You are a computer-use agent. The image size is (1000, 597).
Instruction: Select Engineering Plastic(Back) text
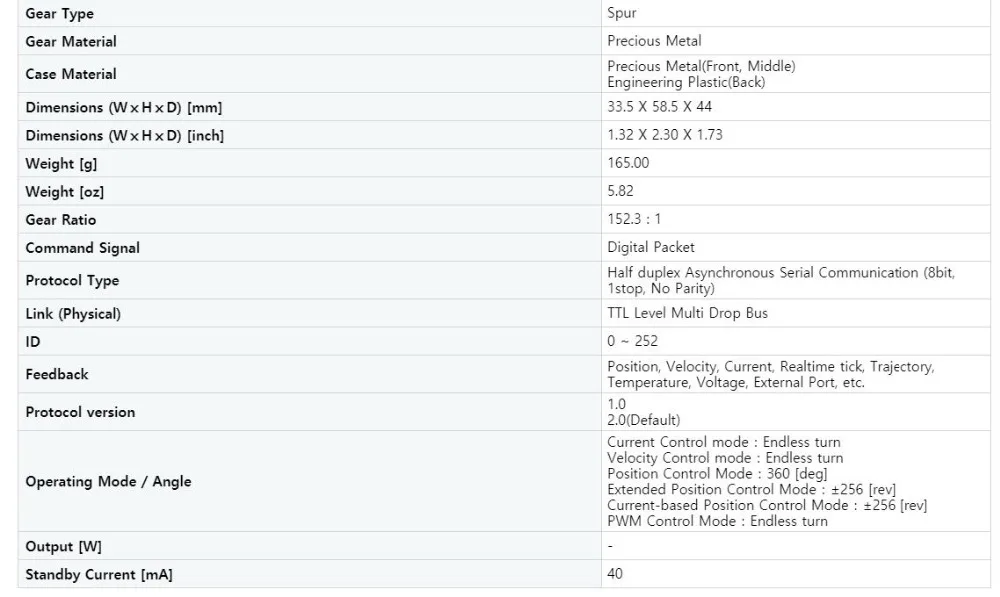[686, 82]
